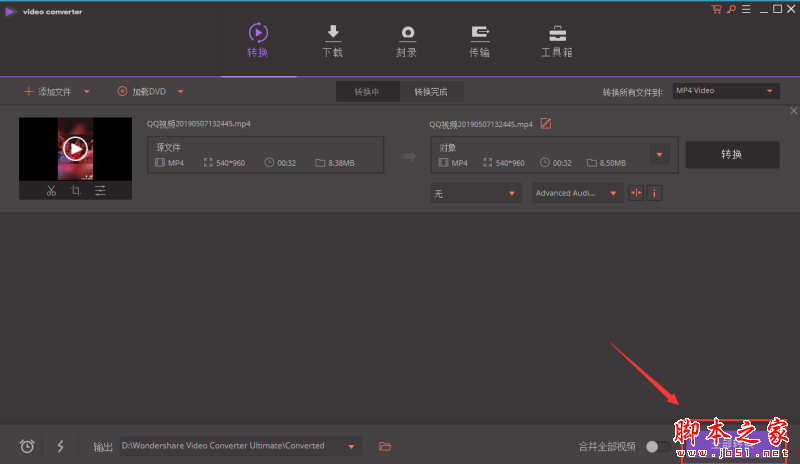Viewport: 800px width, 464px height.
Task: Open the output path dropdown
Action: [241, 446]
